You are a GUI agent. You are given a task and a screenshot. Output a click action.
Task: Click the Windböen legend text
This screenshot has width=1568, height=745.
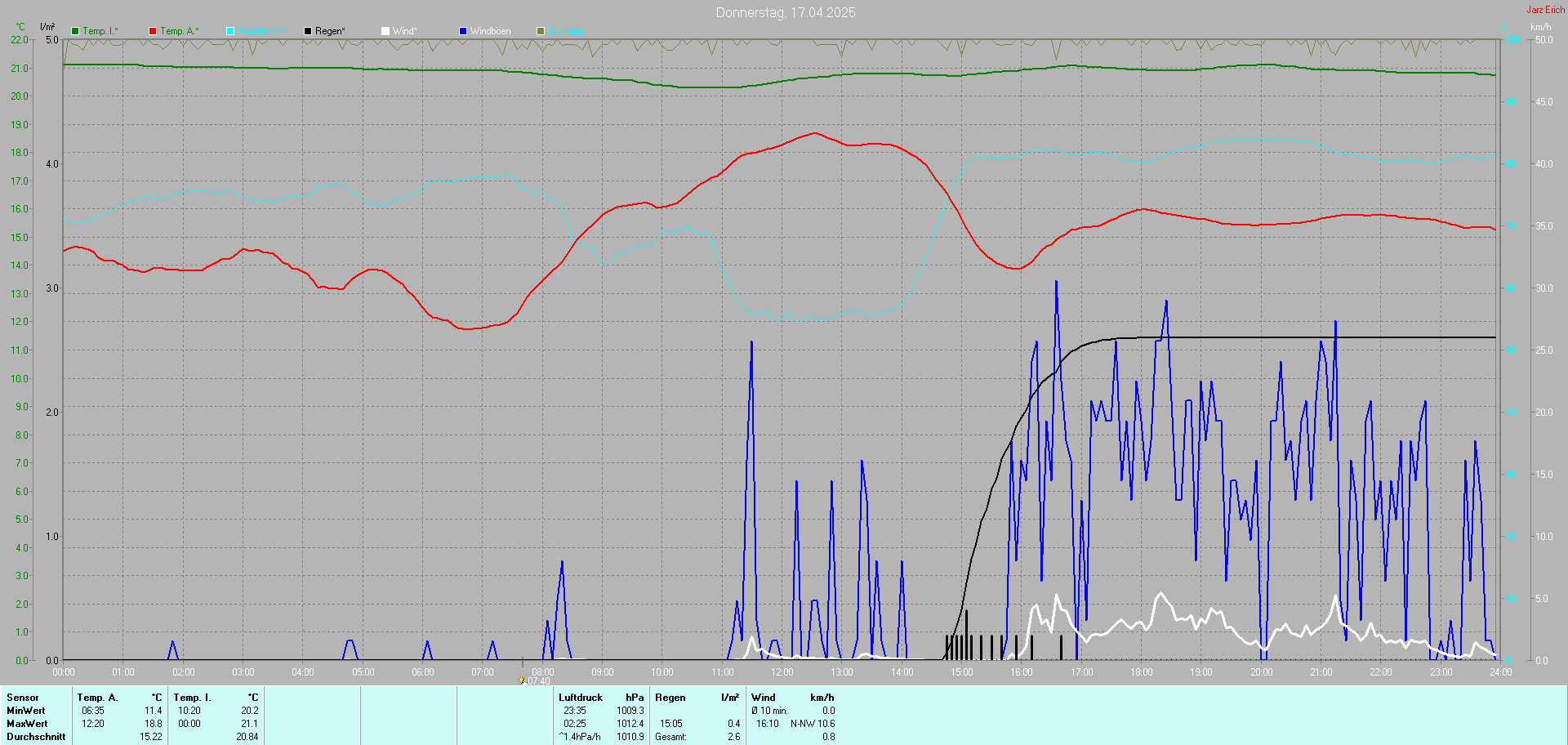(x=490, y=31)
